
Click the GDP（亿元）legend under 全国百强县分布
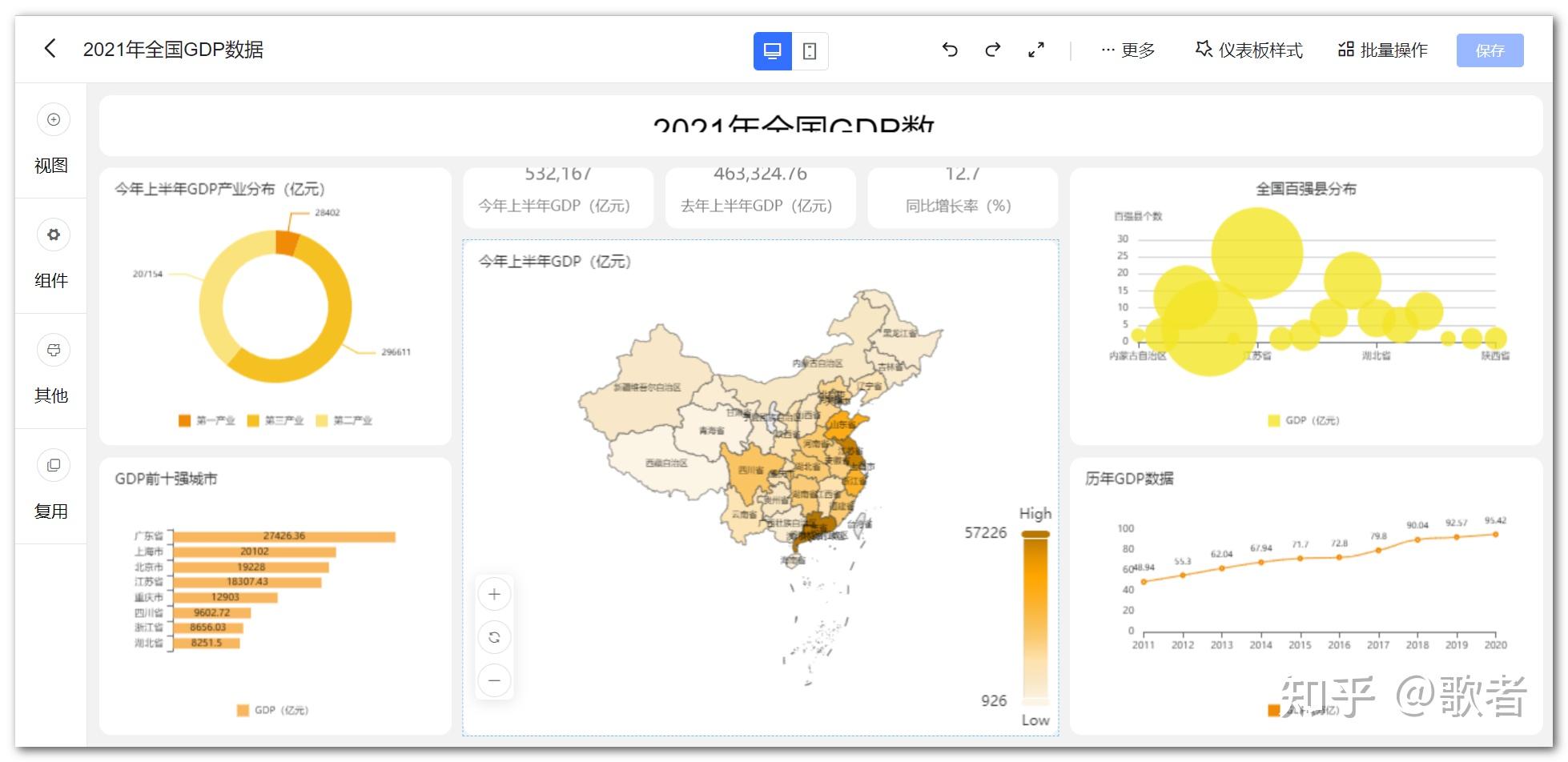pyautogui.click(x=1304, y=419)
